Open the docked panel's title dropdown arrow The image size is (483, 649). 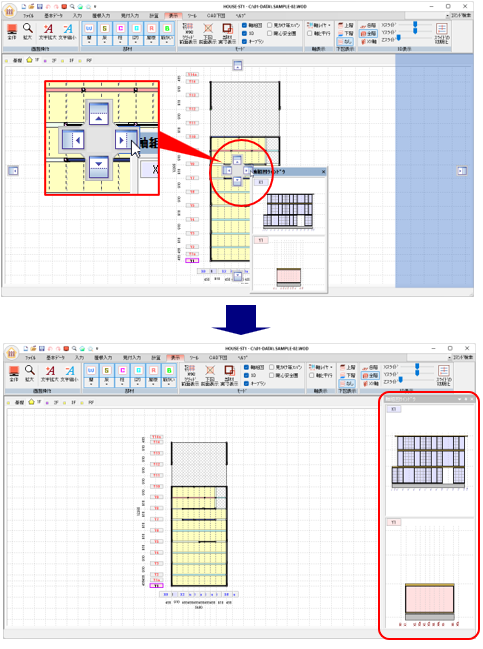pyautogui.click(x=459, y=399)
